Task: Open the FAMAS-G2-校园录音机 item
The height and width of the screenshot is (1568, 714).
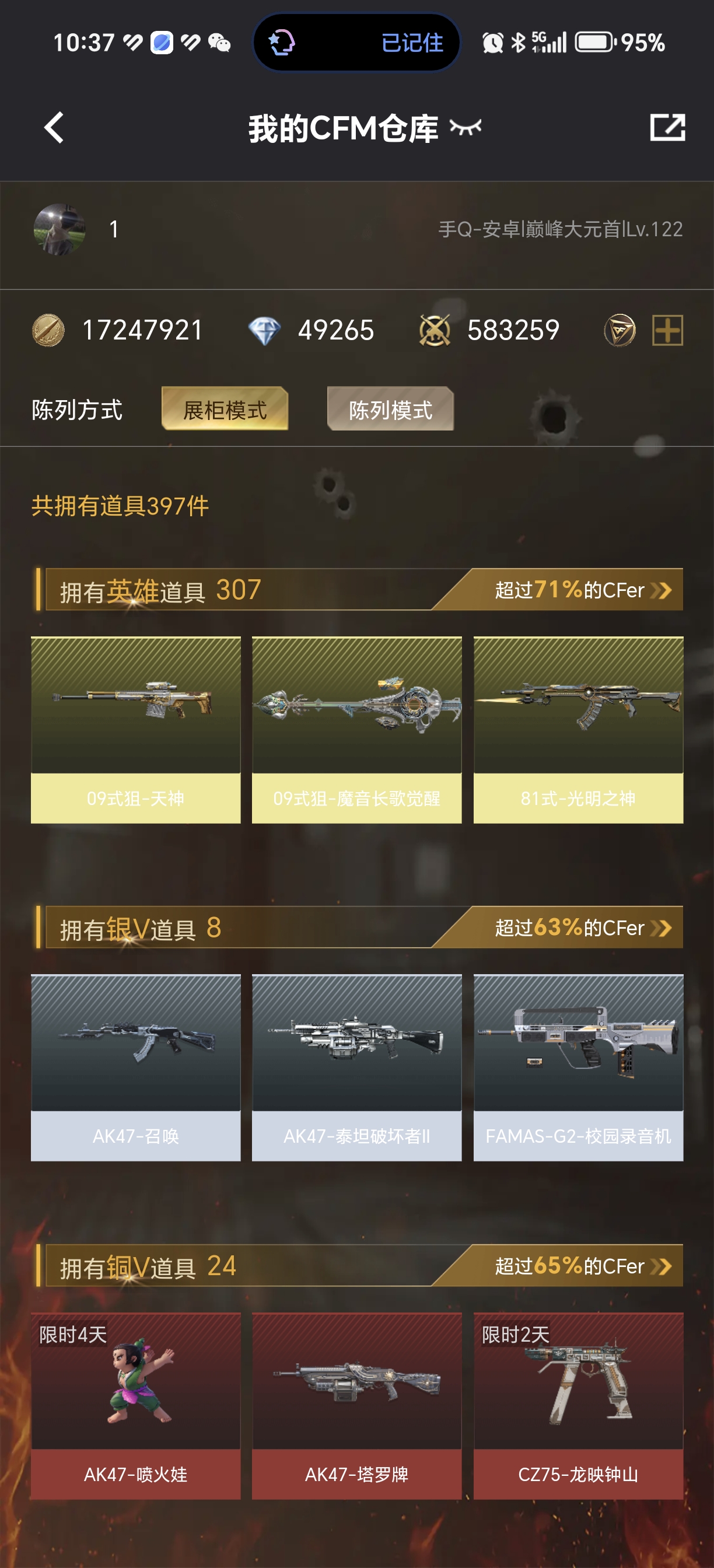Action: pos(578,1067)
